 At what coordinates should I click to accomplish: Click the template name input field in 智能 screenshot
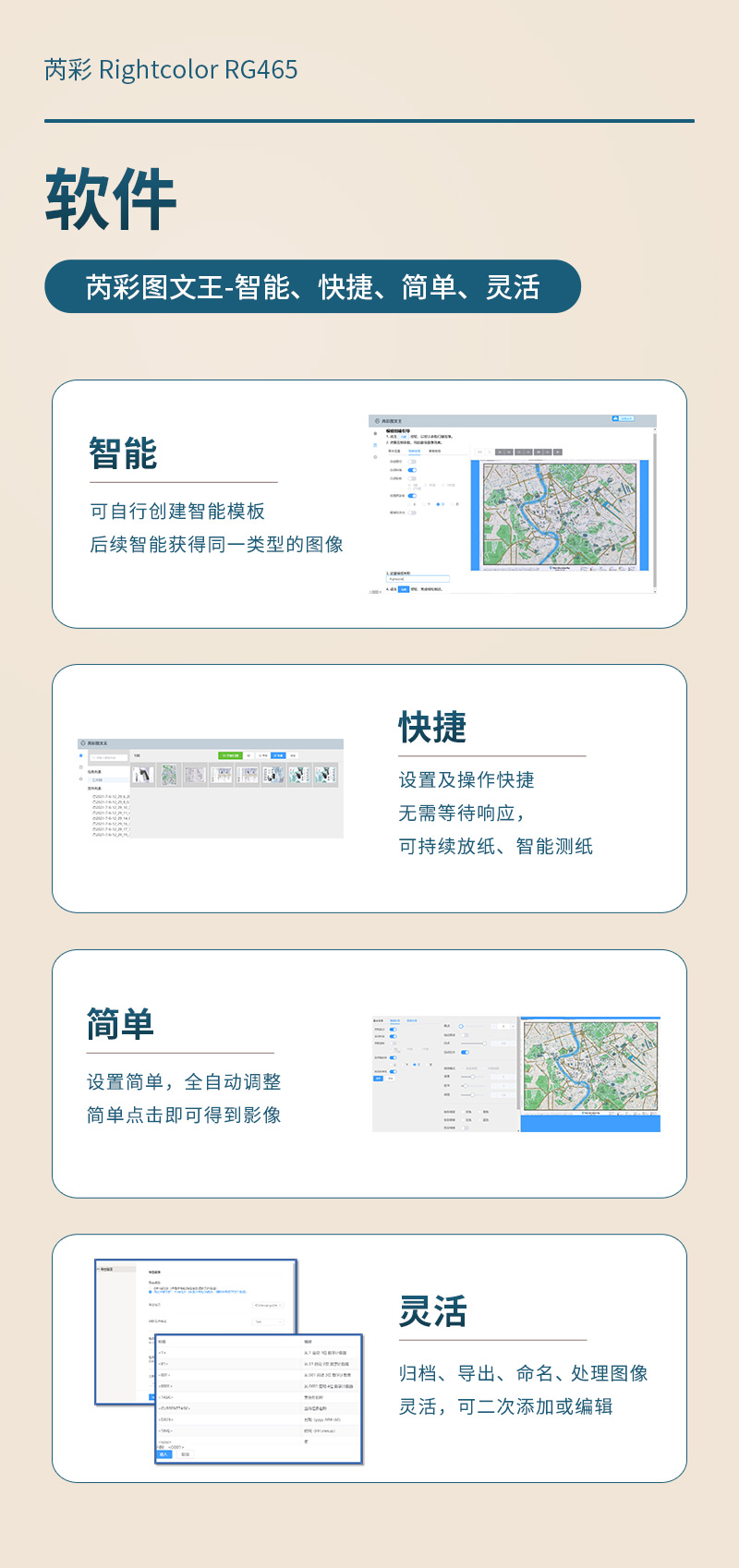[418, 579]
